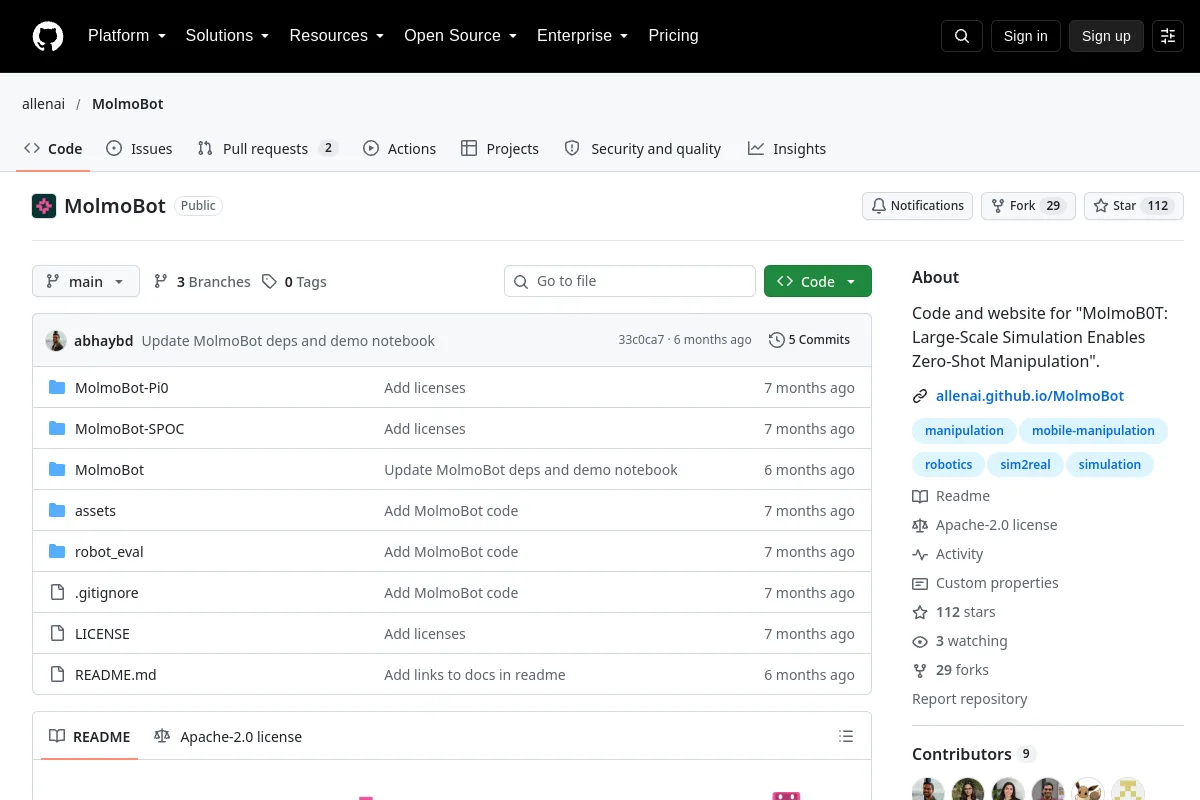The image size is (1200, 800).
Task: Switch to the Pull requests tab
Action: tap(267, 149)
